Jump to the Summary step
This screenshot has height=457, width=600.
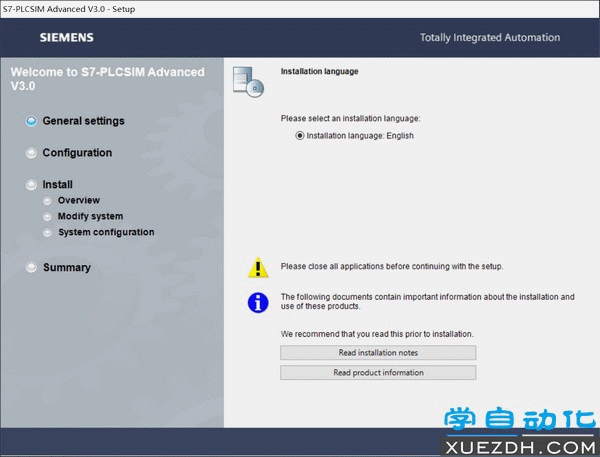(67, 267)
